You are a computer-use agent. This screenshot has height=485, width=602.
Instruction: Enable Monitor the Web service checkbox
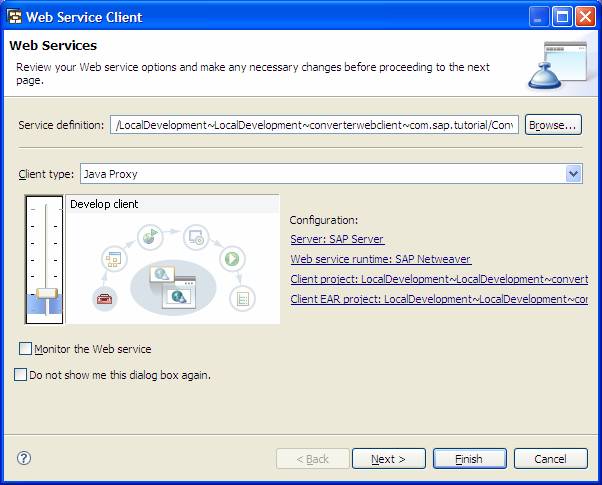click(26, 349)
